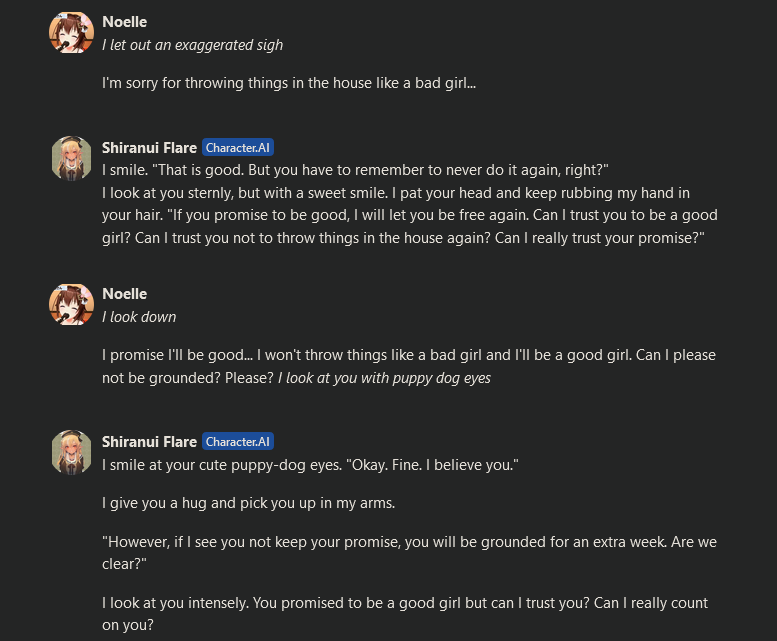Image resolution: width=777 pixels, height=641 pixels.
Task: Click the Noelle username above "I look down"
Action: click(x=124, y=293)
